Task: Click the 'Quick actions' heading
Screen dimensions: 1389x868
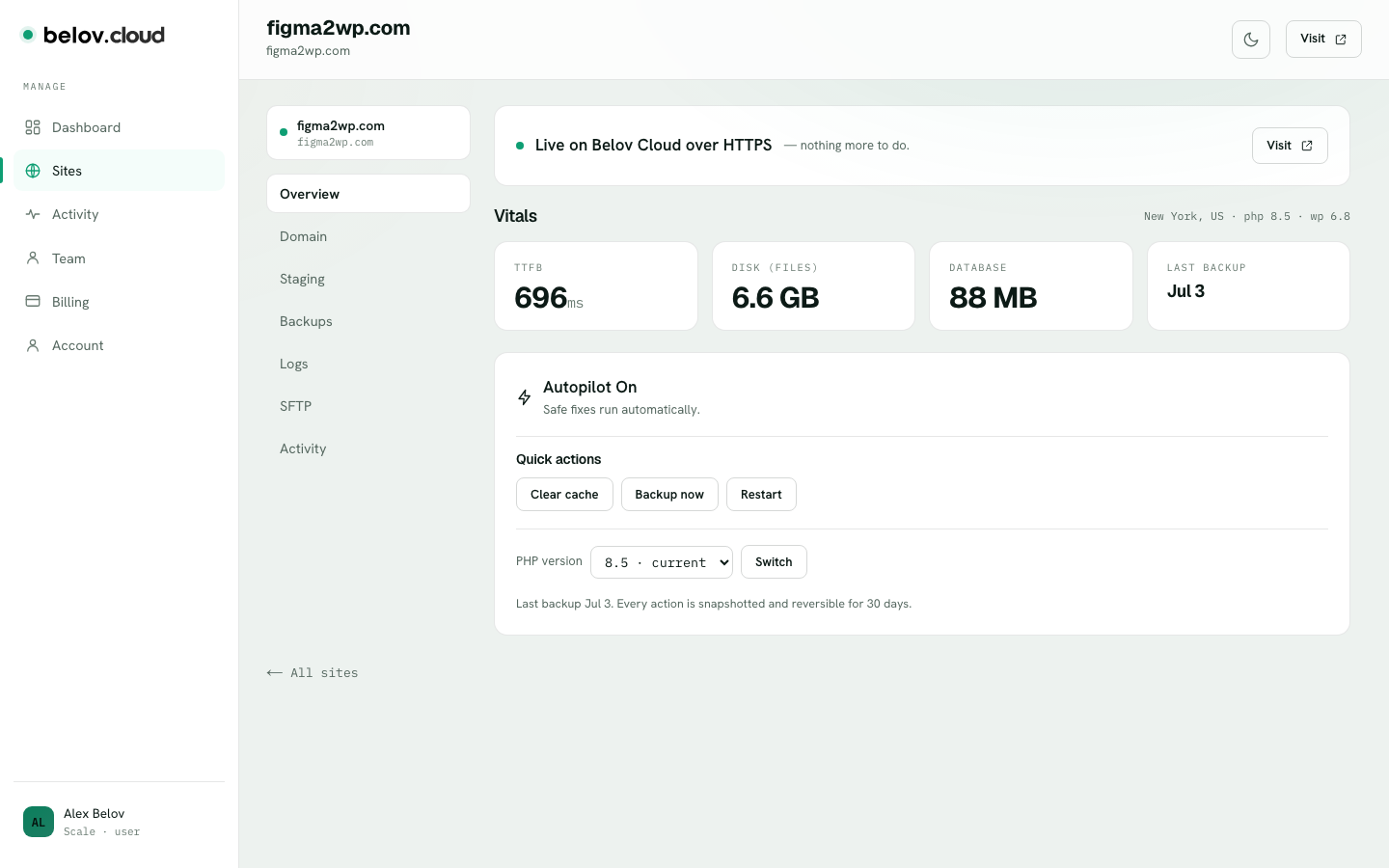Action: point(558,460)
